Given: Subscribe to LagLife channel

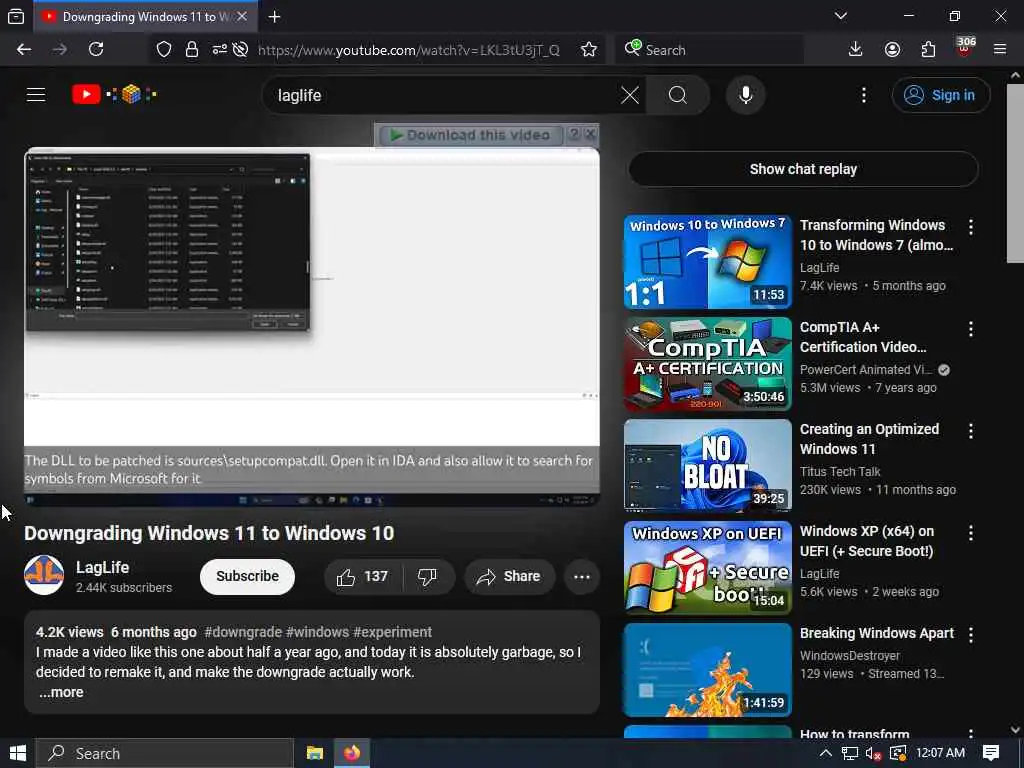Looking at the screenshot, I should pyautogui.click(x=248, y=577).
